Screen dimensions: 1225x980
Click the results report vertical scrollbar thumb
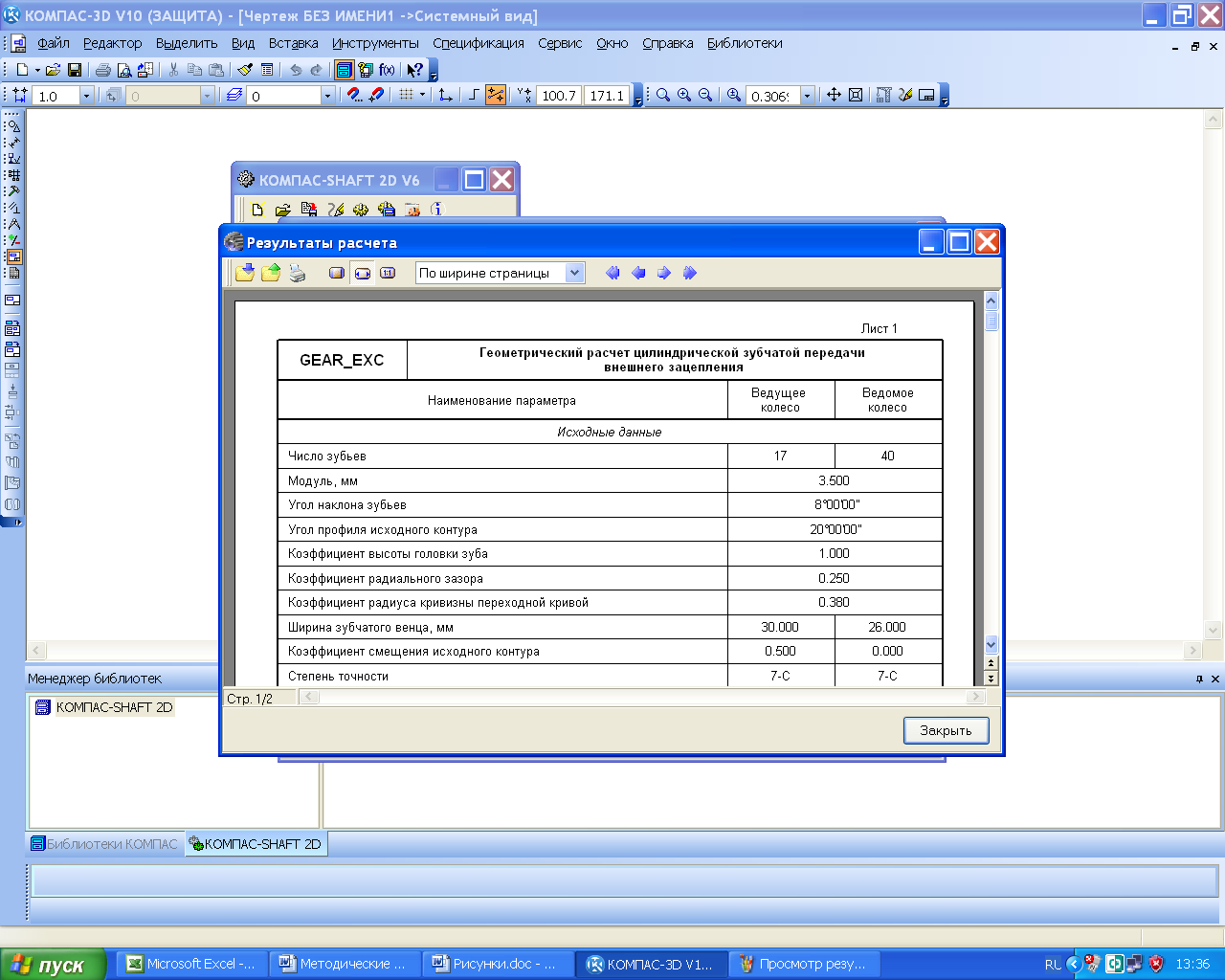[x=991, y=320]
